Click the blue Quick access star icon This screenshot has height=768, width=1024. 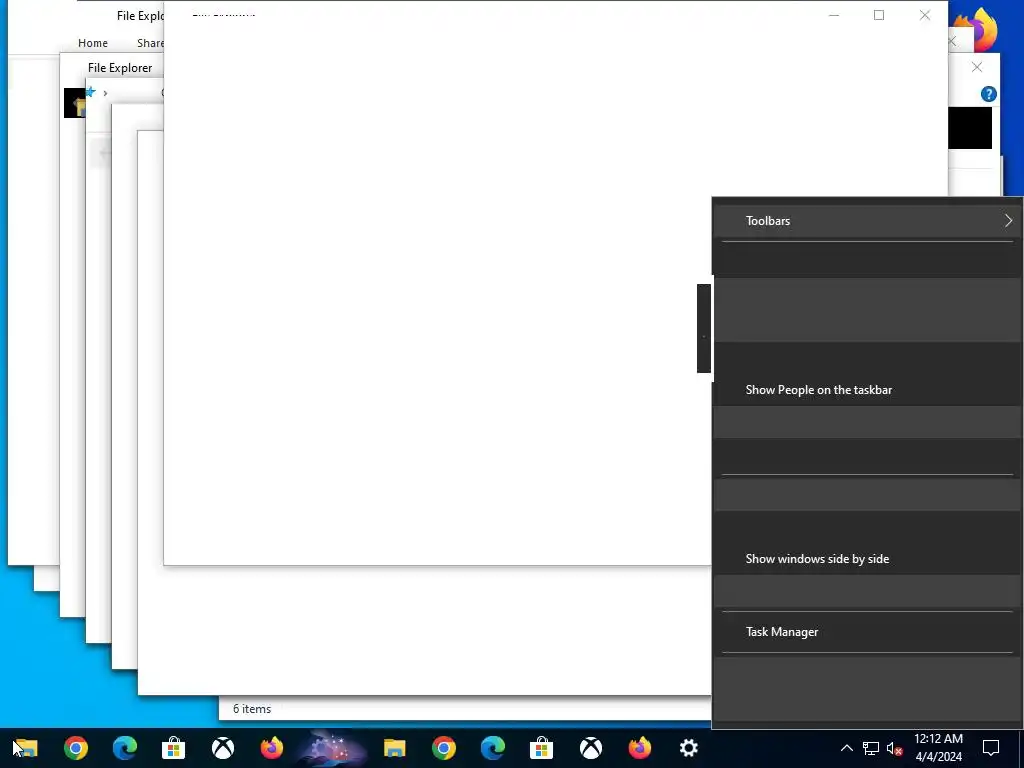tap(91, 92)
